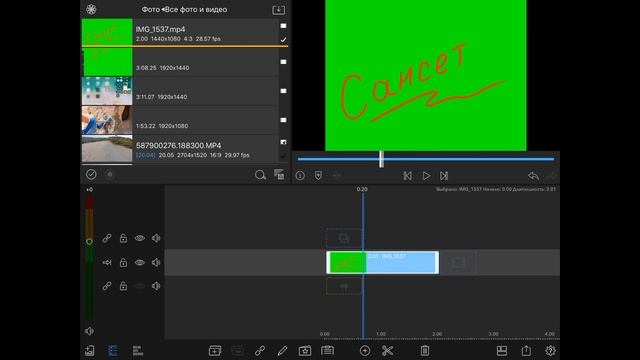Change the layout with the panels icon
The height and width of the screenshot is (360, 640).
click(x=502, y=351)
